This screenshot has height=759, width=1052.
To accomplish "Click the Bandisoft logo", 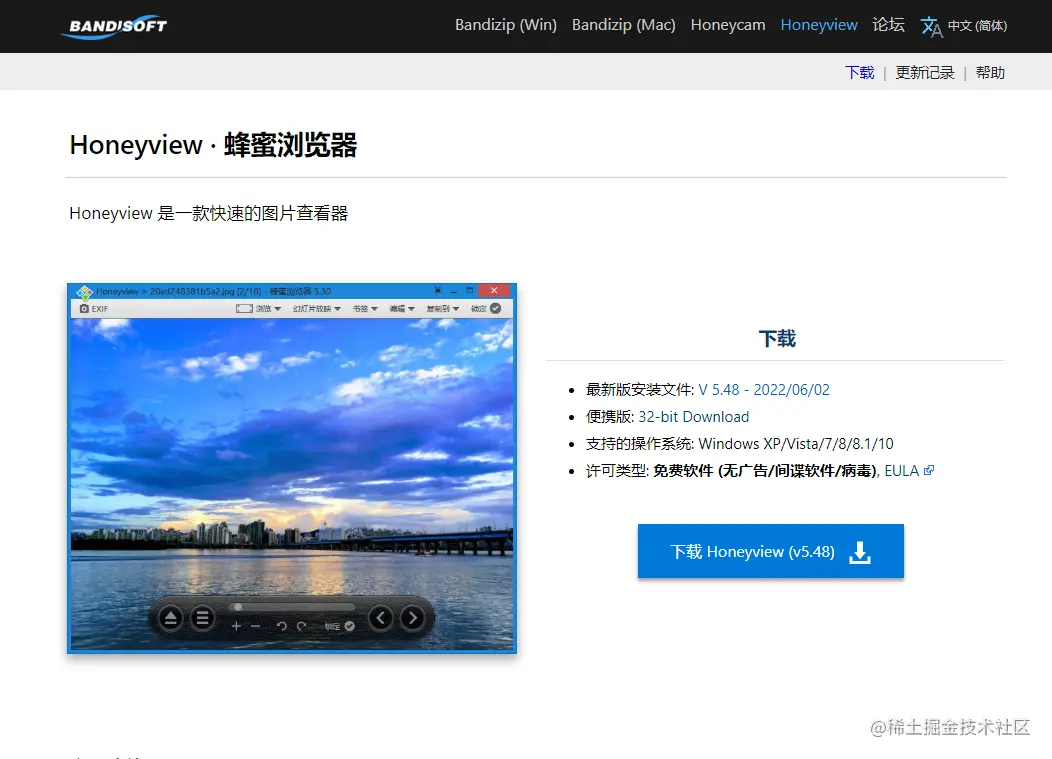I will (x=115, y=26).
